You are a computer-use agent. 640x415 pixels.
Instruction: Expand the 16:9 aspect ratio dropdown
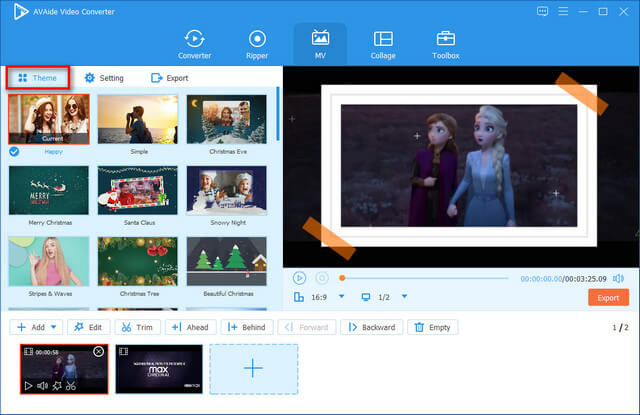[342, 297]
